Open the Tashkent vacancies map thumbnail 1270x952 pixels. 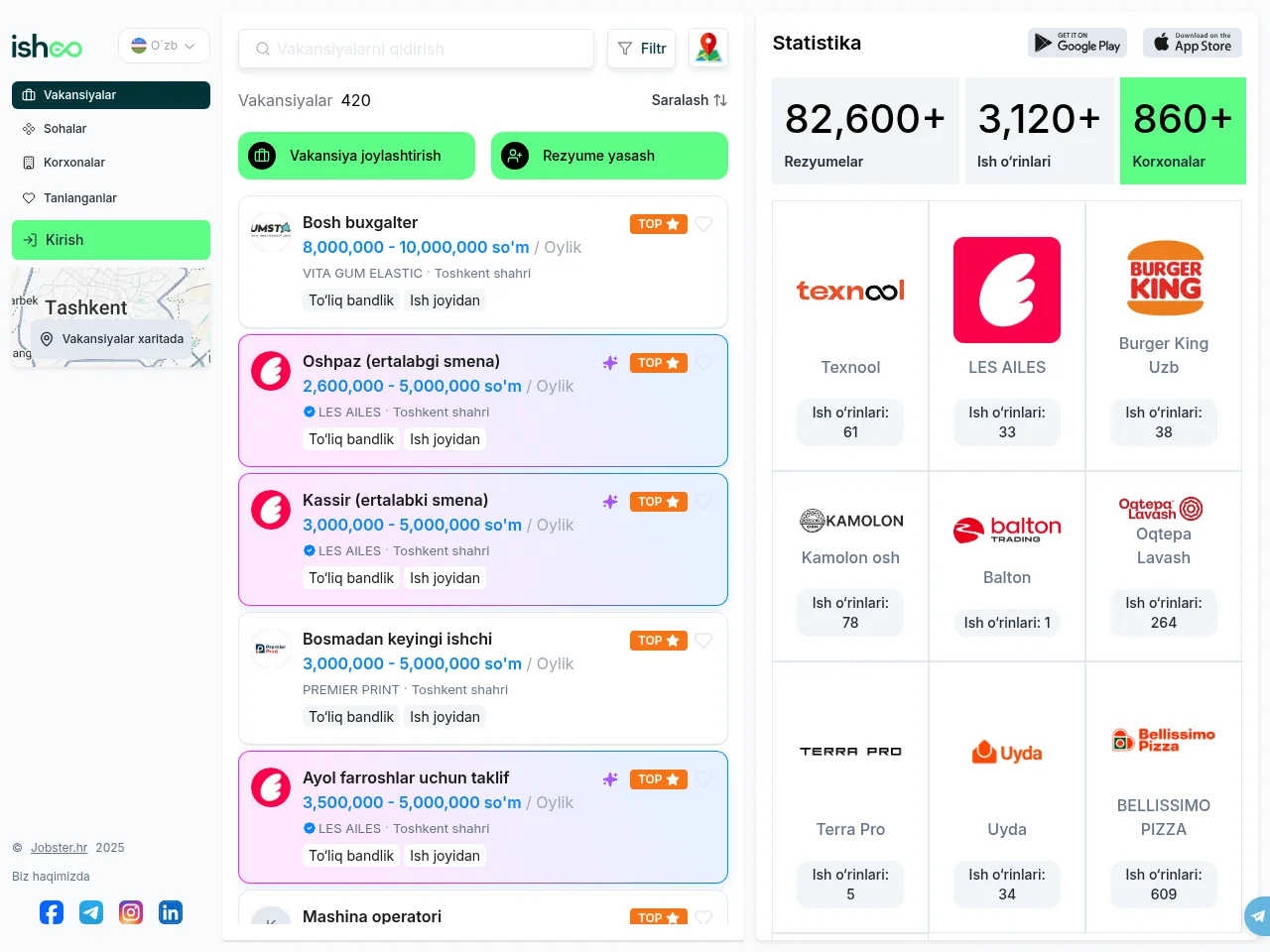coord(111,317)
